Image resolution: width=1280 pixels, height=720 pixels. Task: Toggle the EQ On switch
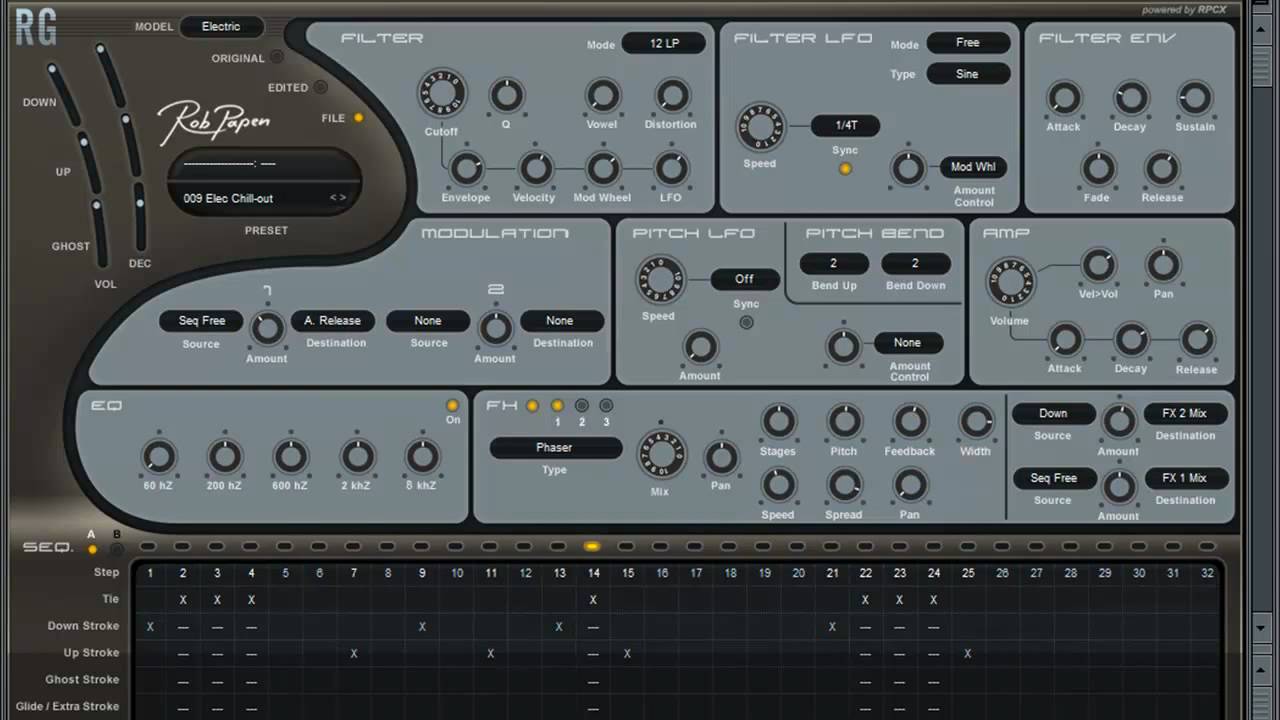(452, 406)
